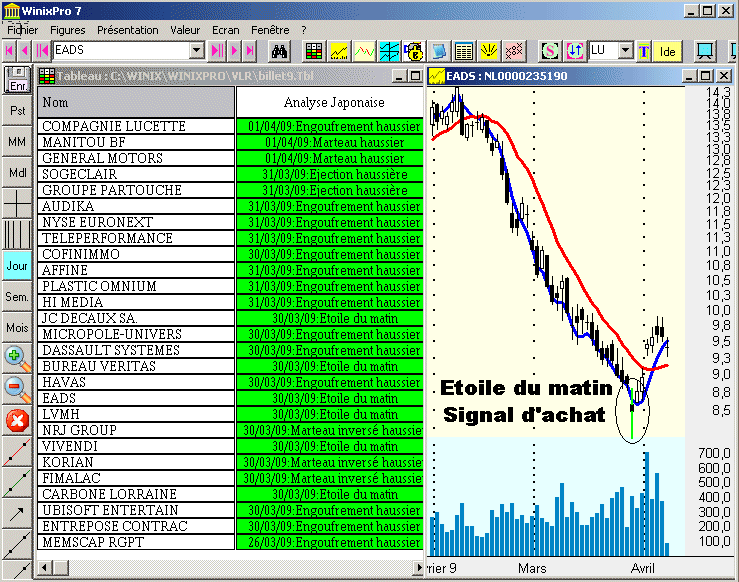Click the yellow sunburst icon
The width and height of the screenshot is (739, 582).
point(489,51)
